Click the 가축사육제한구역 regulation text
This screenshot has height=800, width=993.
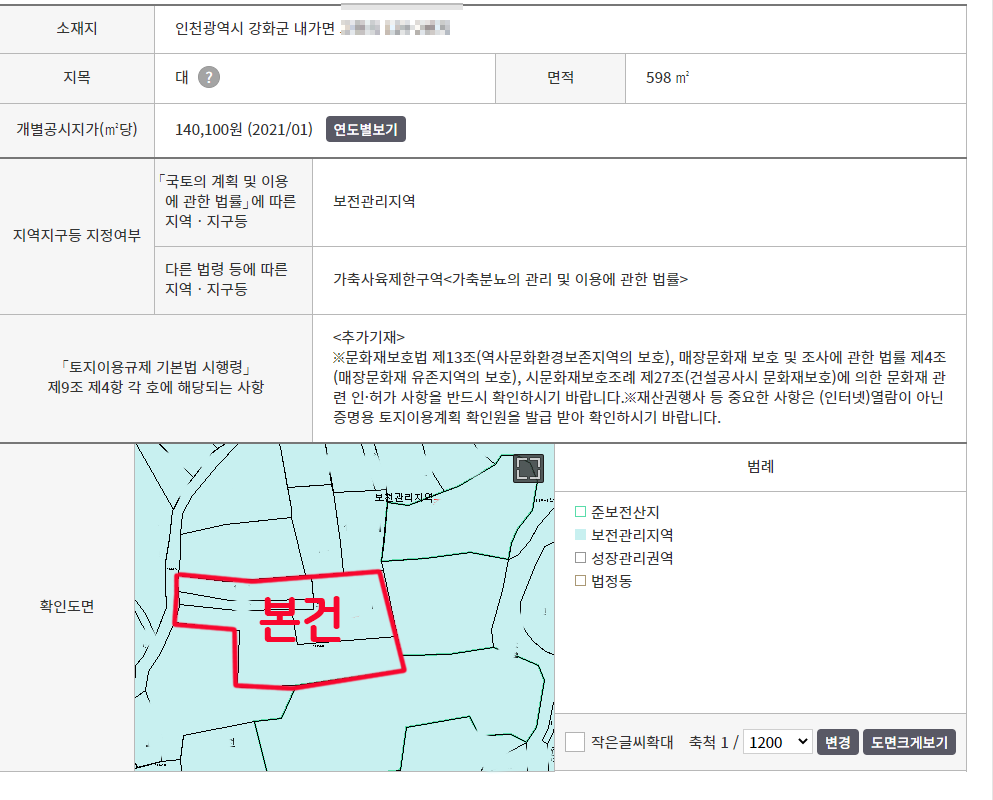pos(511,280)
